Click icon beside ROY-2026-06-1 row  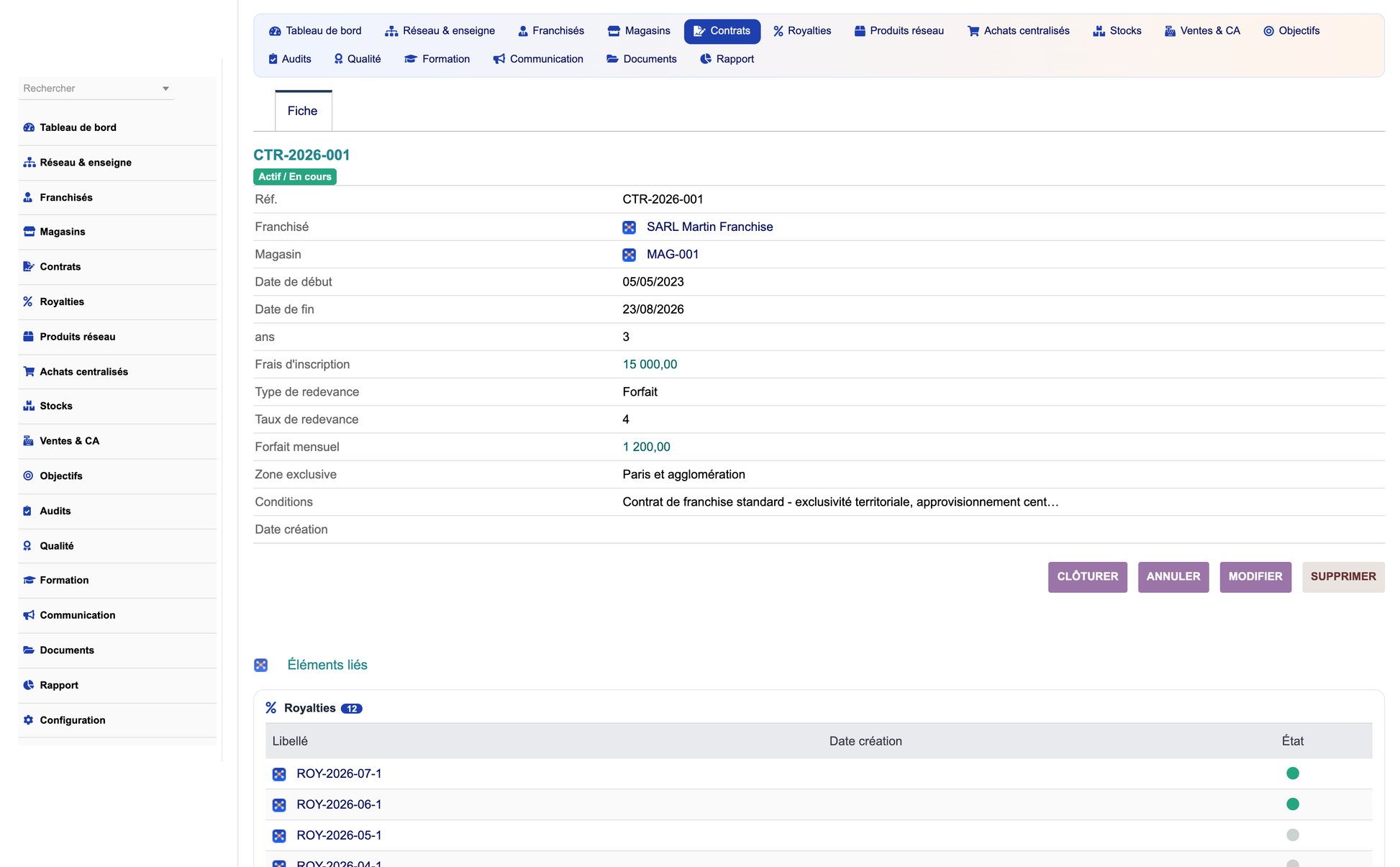tap(279, 805)
